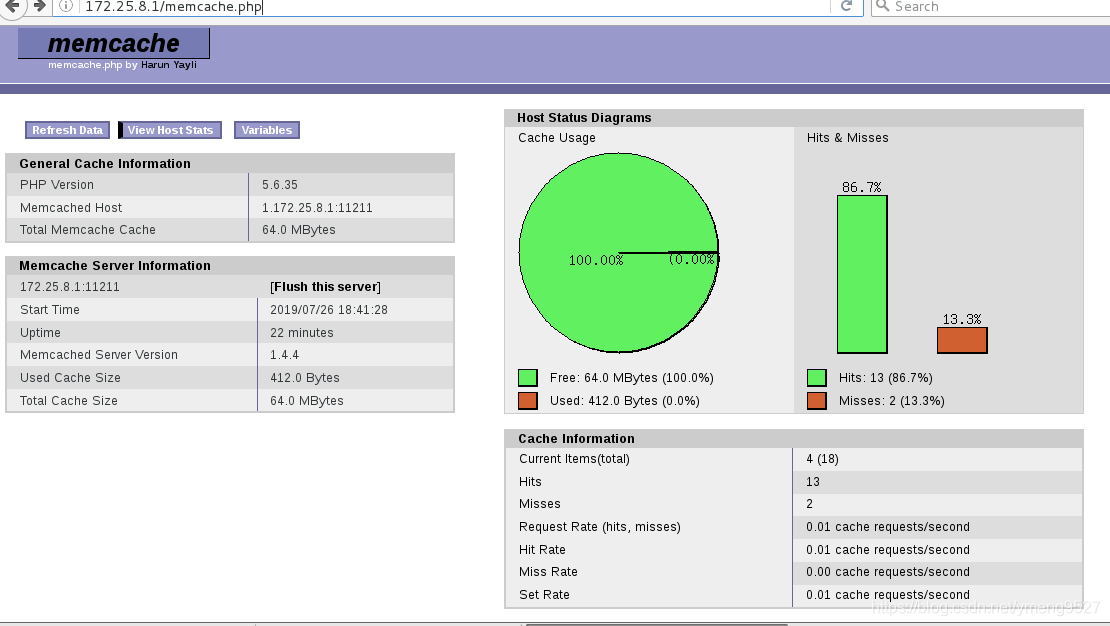Click the Misses count 2

pos(809,504)
